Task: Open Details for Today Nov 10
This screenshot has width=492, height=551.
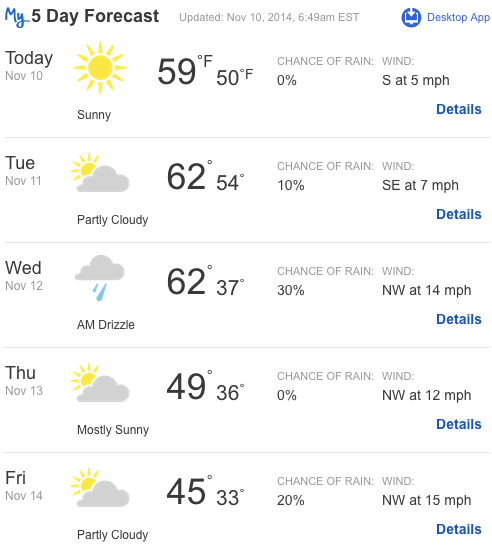Action: pos(459,109)
